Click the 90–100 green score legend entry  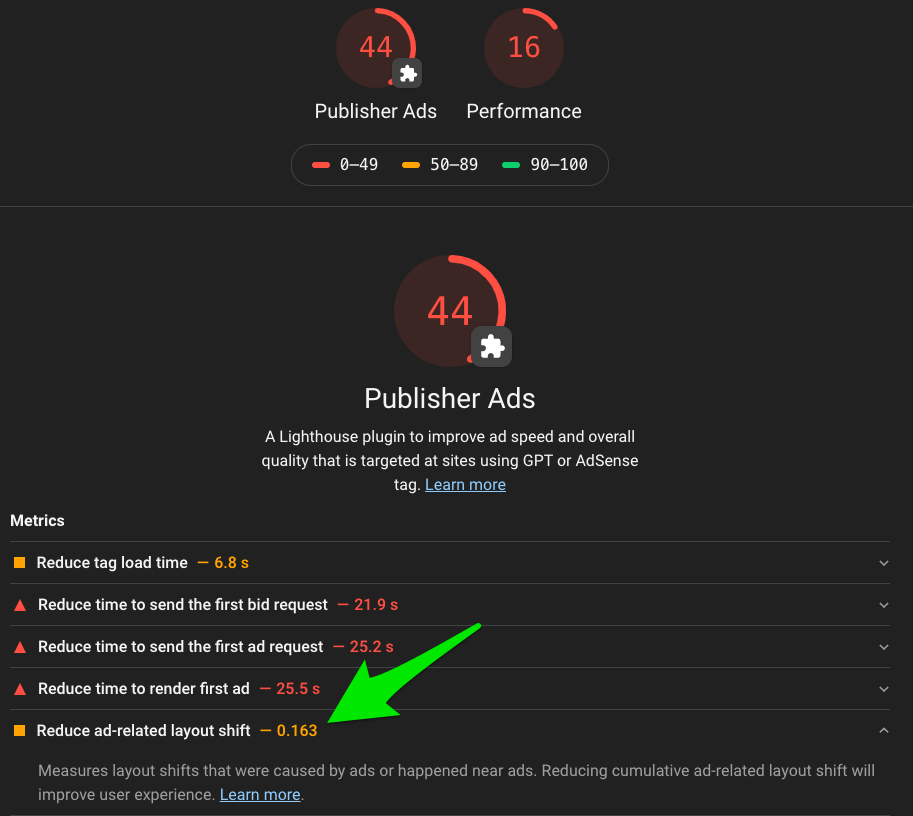tap(544, 165)
